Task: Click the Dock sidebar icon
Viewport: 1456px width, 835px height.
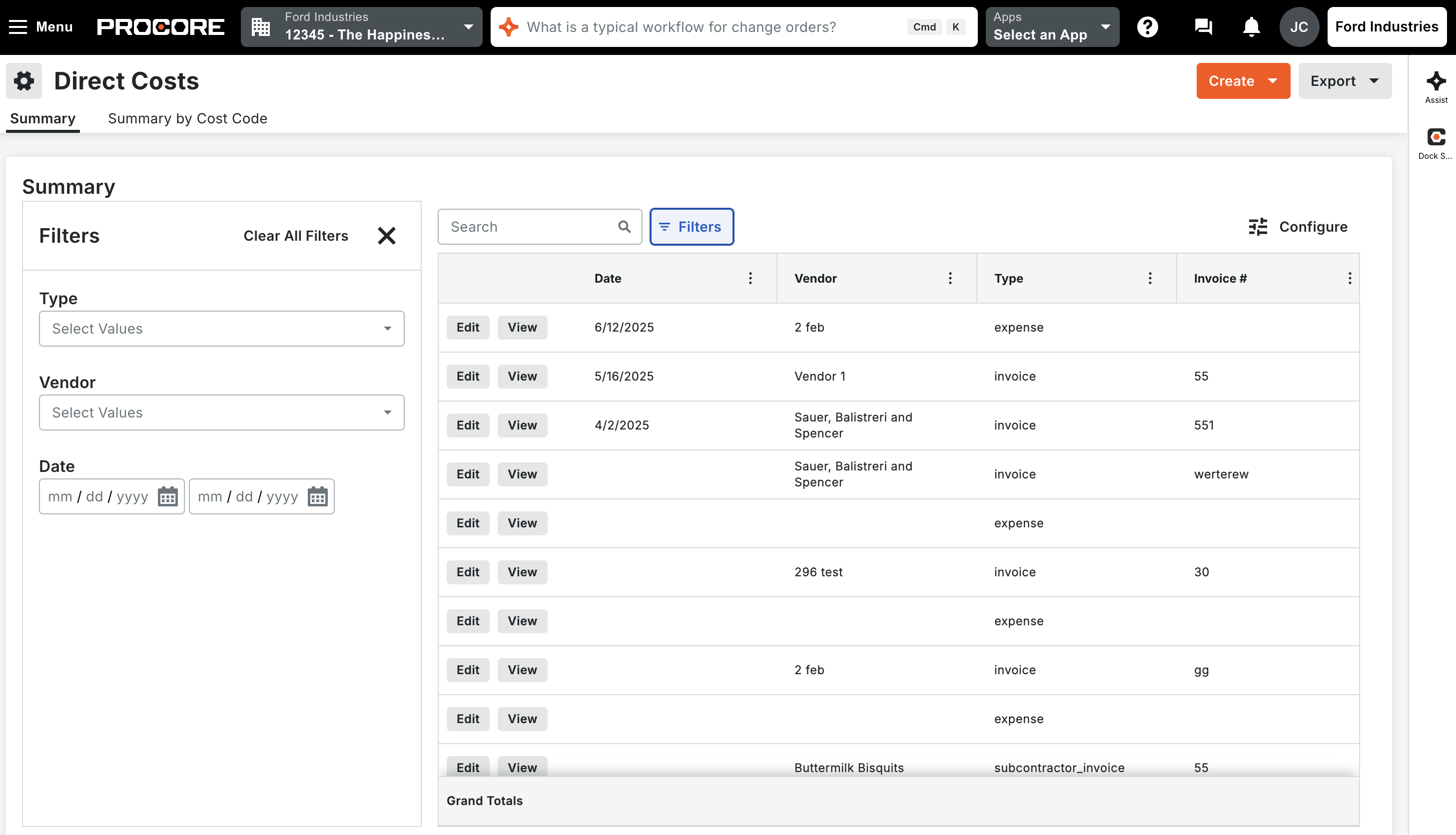Action: point(1436,142)
